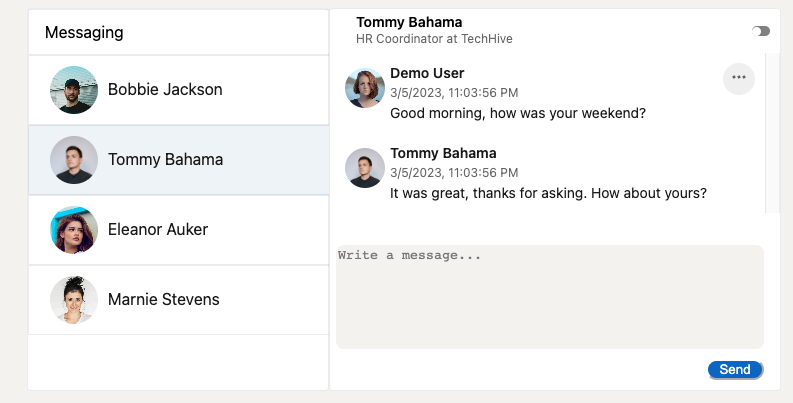Click Tommy Bahama's avatar beside his reply
The height and width of the screenshot is (403, 793).
365,168
